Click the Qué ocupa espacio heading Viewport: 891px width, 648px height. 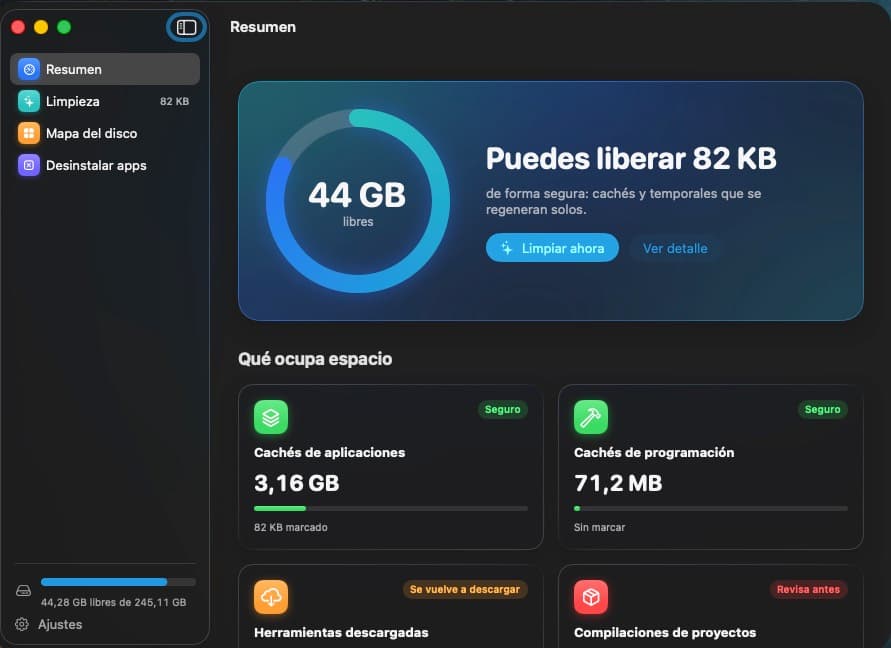coord(315,359)
